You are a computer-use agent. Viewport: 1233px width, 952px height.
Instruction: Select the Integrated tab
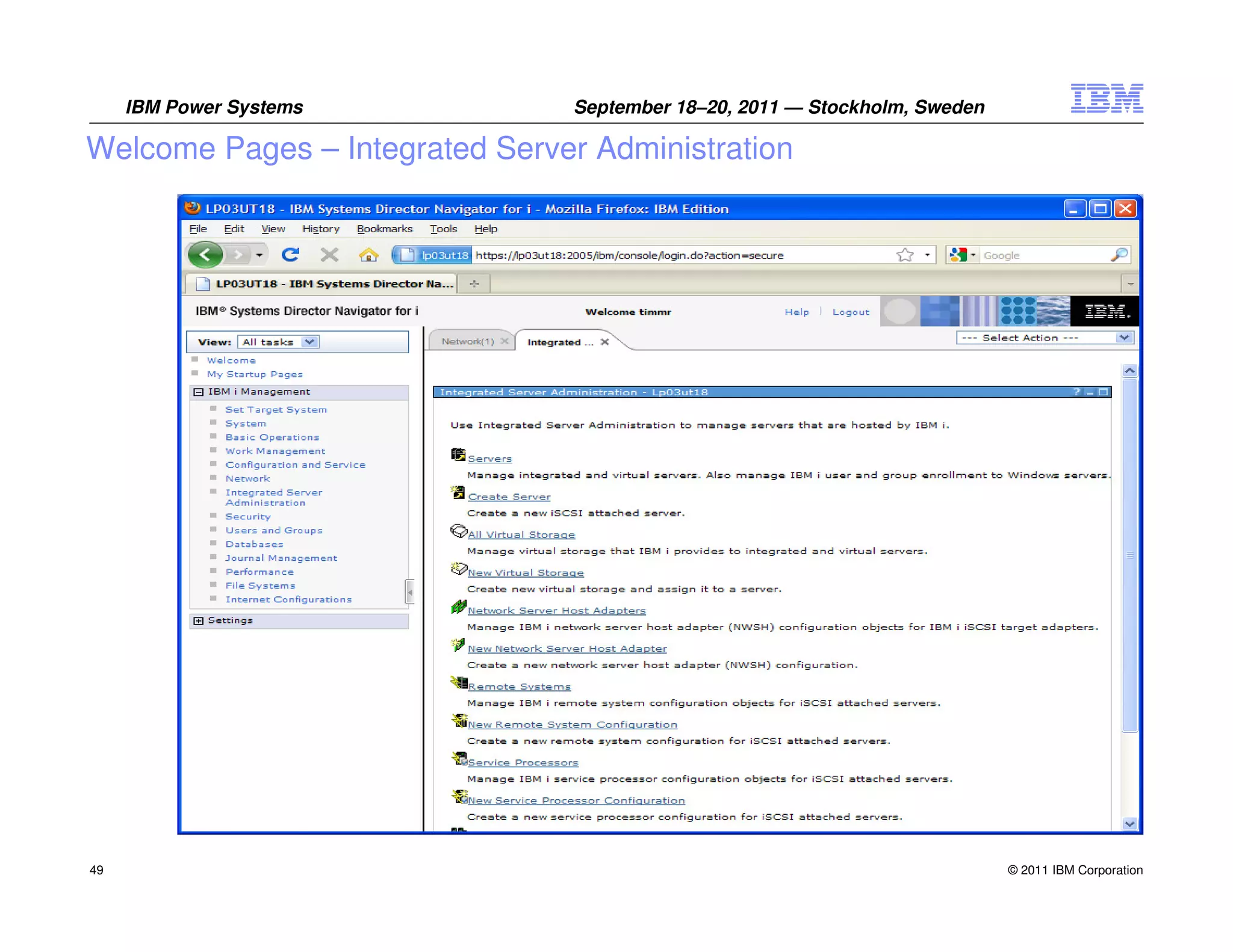click(560, 342)
